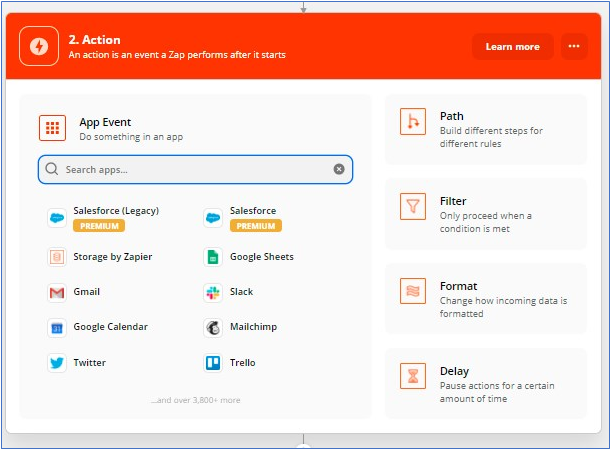
Task: Click "Only proceed when a condition is met" text
Action: [486, 222]
